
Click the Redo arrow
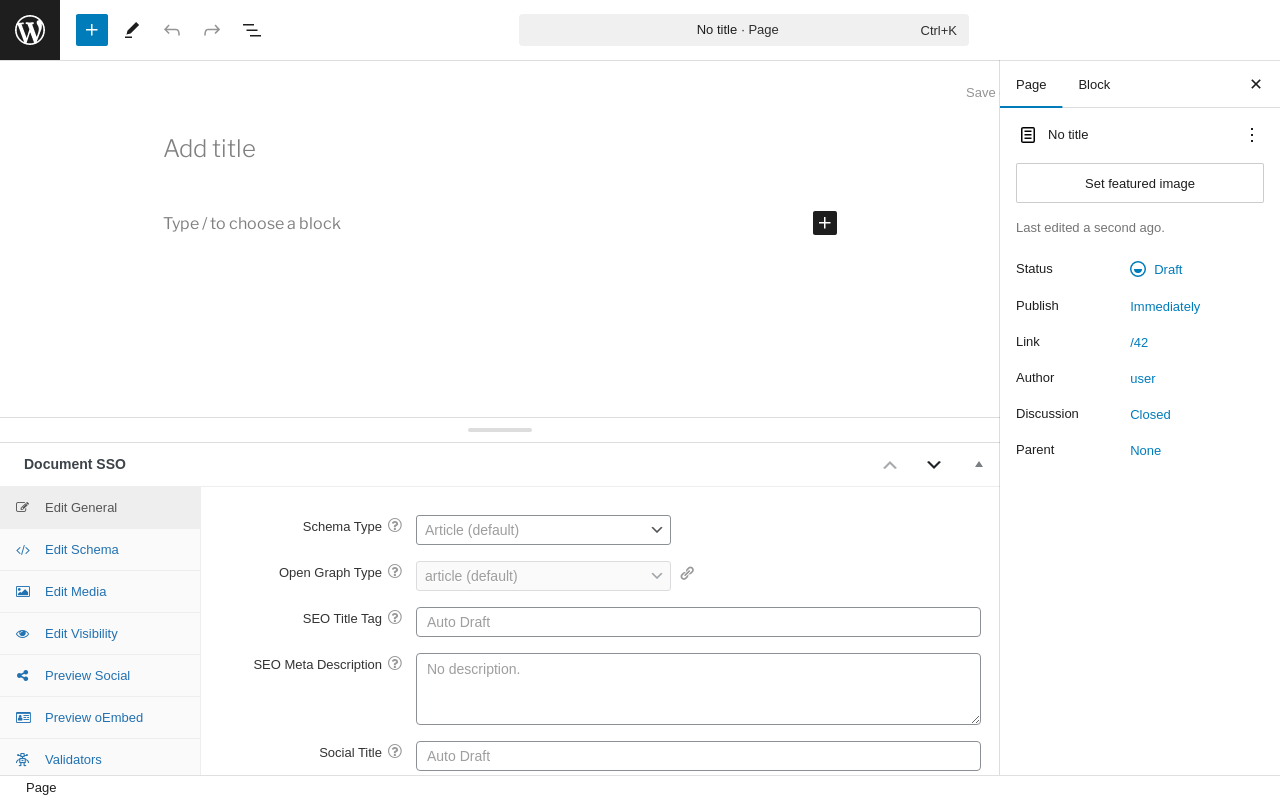pos(212,30)
